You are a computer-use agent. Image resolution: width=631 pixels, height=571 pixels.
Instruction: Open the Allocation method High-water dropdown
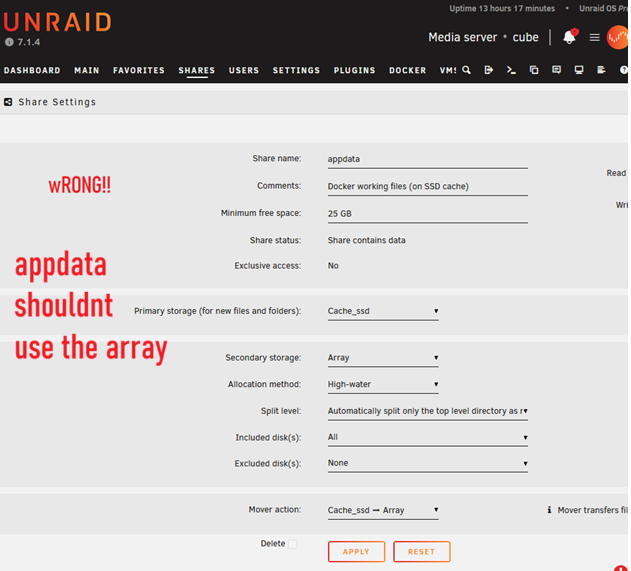pos(383,384)
